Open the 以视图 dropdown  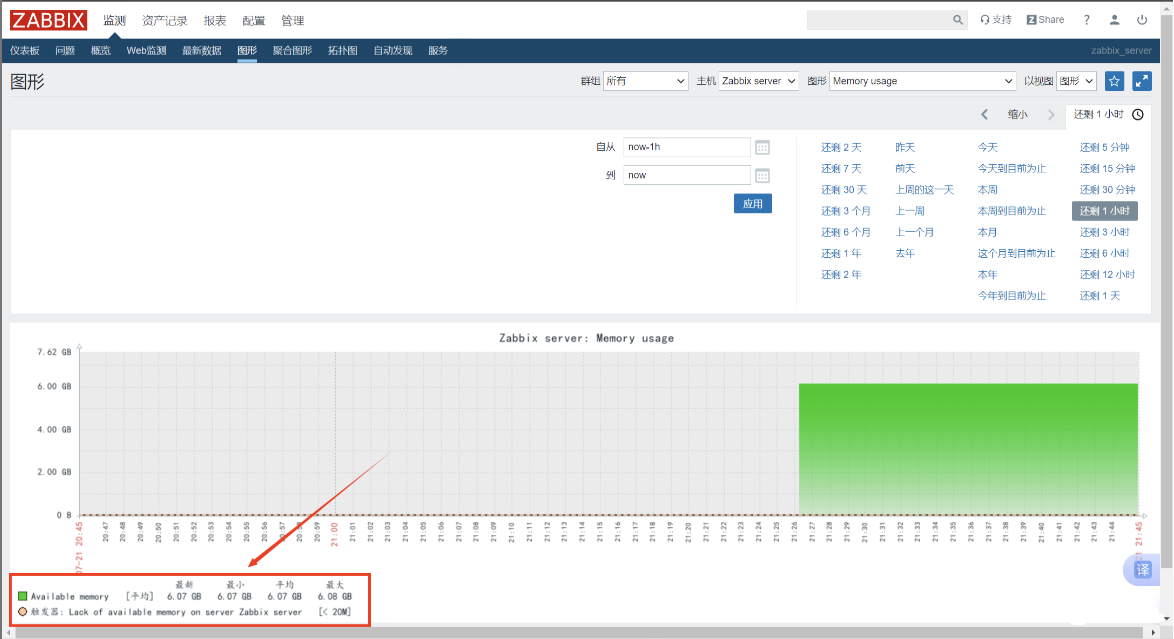pyautogui.click(x=1076, y=81)
